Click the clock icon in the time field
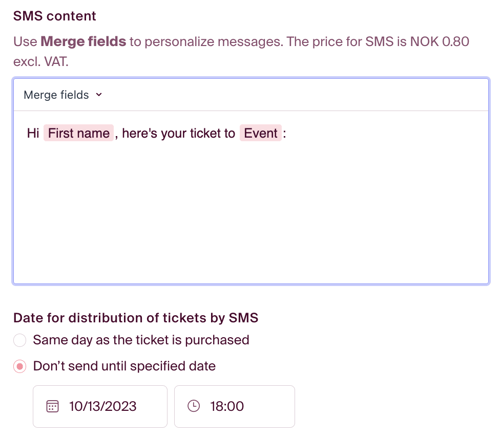501x439 pixels. 194,406
